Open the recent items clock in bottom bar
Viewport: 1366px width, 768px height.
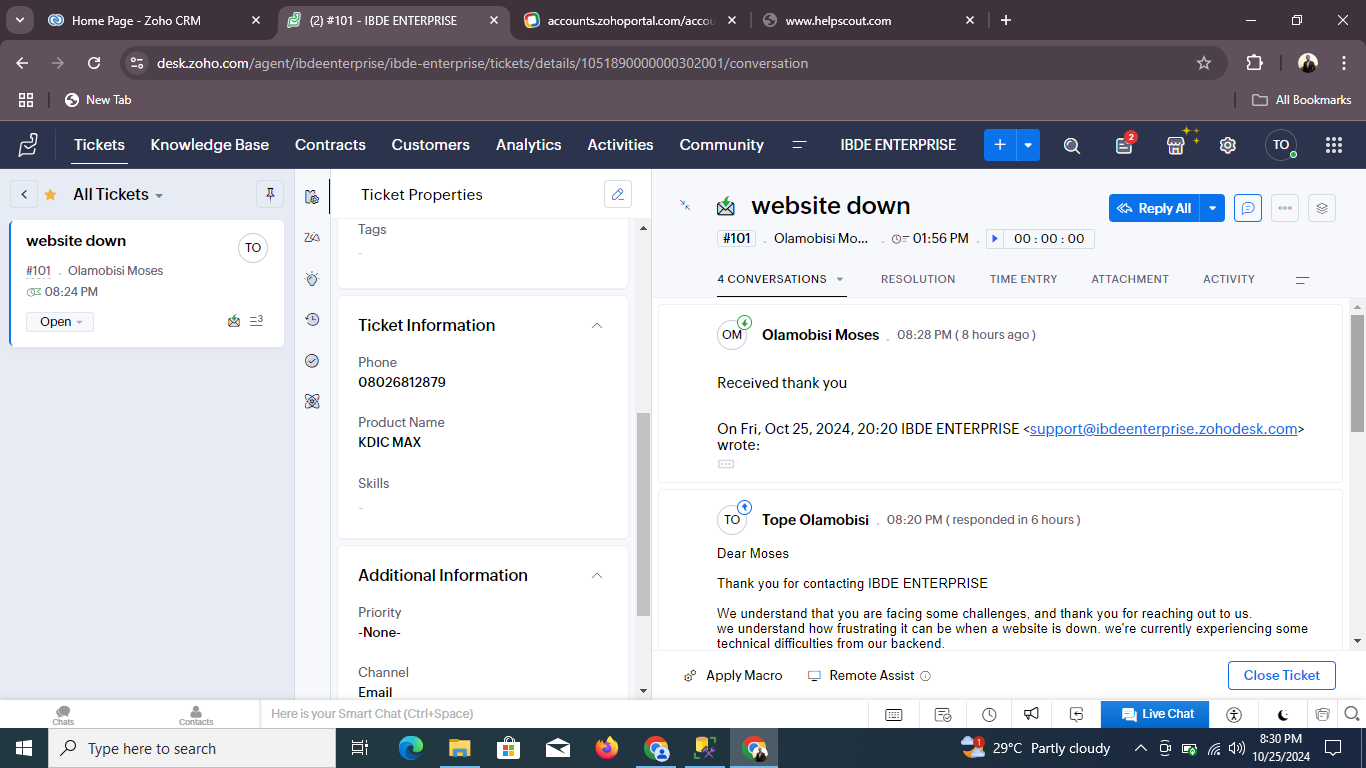tap(989, 714)
